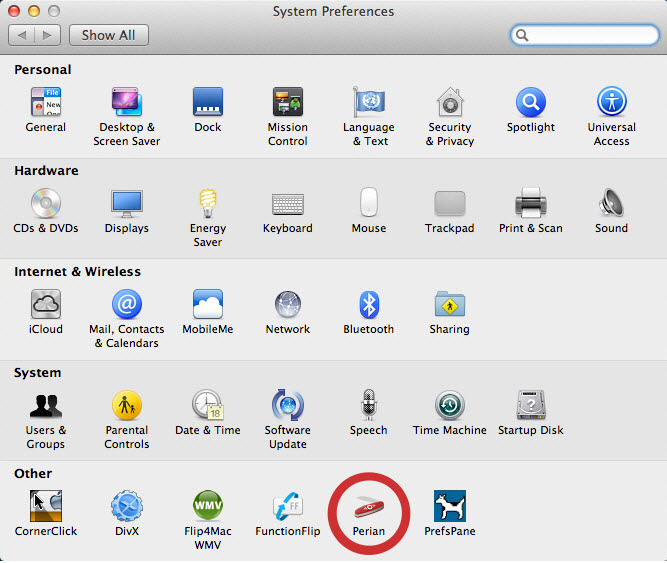Open the PrefsPane dog icon
Screen dimensions: 667x563
450,506
